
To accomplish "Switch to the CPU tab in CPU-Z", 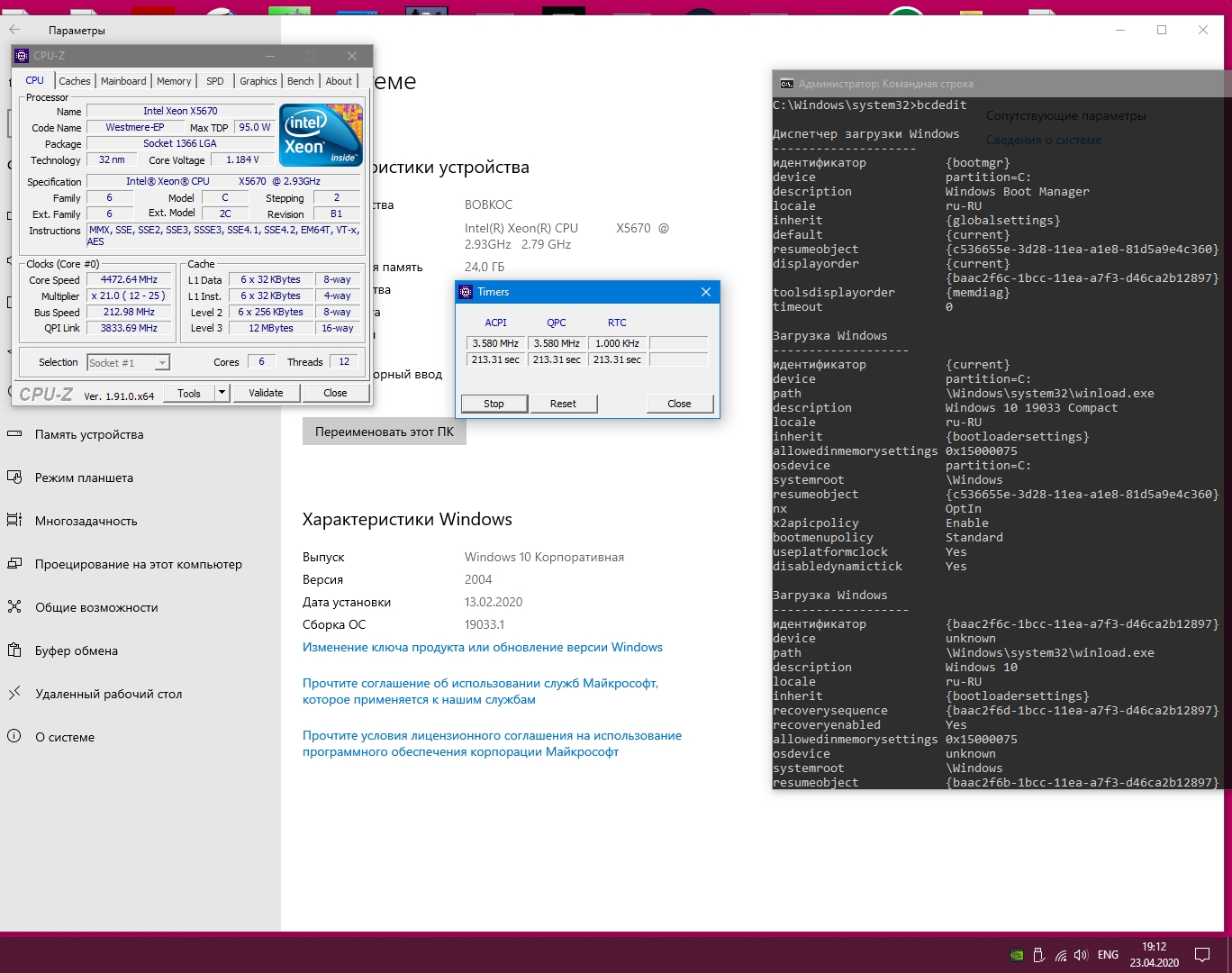I will (x=35, y=80).
